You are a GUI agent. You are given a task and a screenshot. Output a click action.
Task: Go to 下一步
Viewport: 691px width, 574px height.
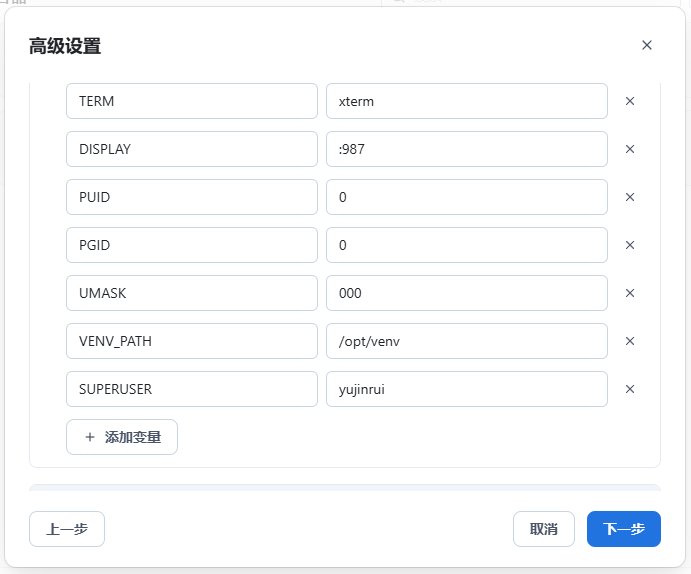click(623, 529)
